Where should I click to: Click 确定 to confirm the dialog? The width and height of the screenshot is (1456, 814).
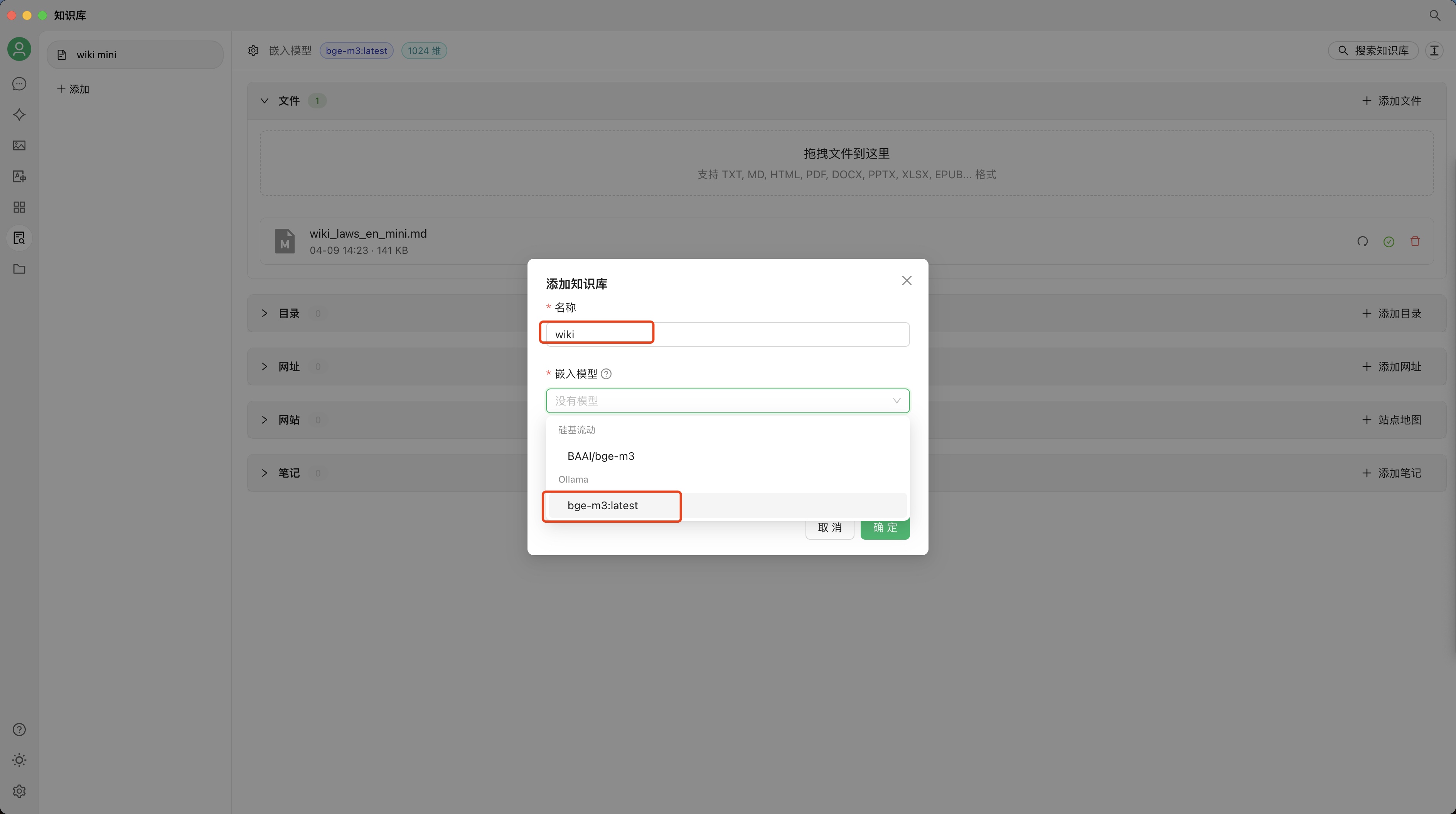pyautogui.click(x=885, y=528)
